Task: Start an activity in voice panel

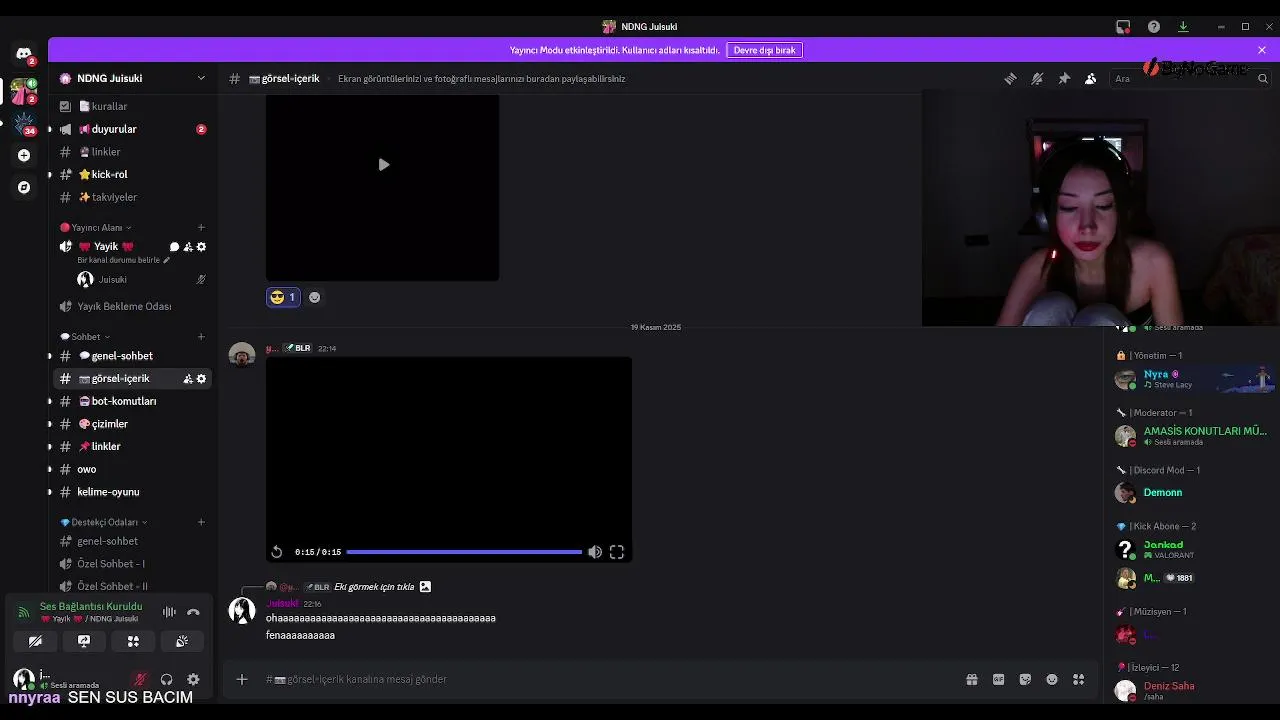Action: pyautogui.click(x=133, y=641)
